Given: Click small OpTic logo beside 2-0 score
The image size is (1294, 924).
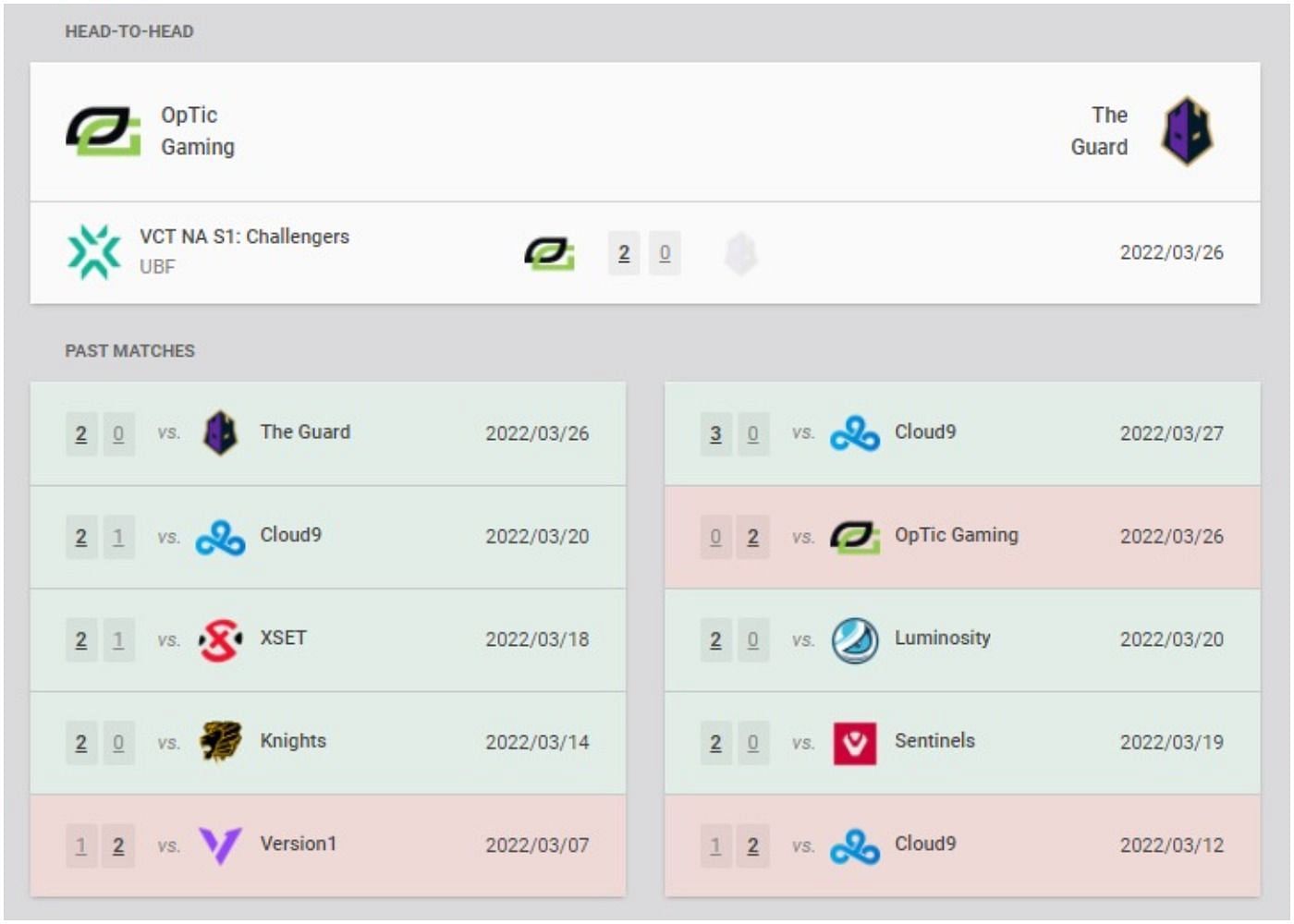Looking at the screenshot, I should 550,252.
